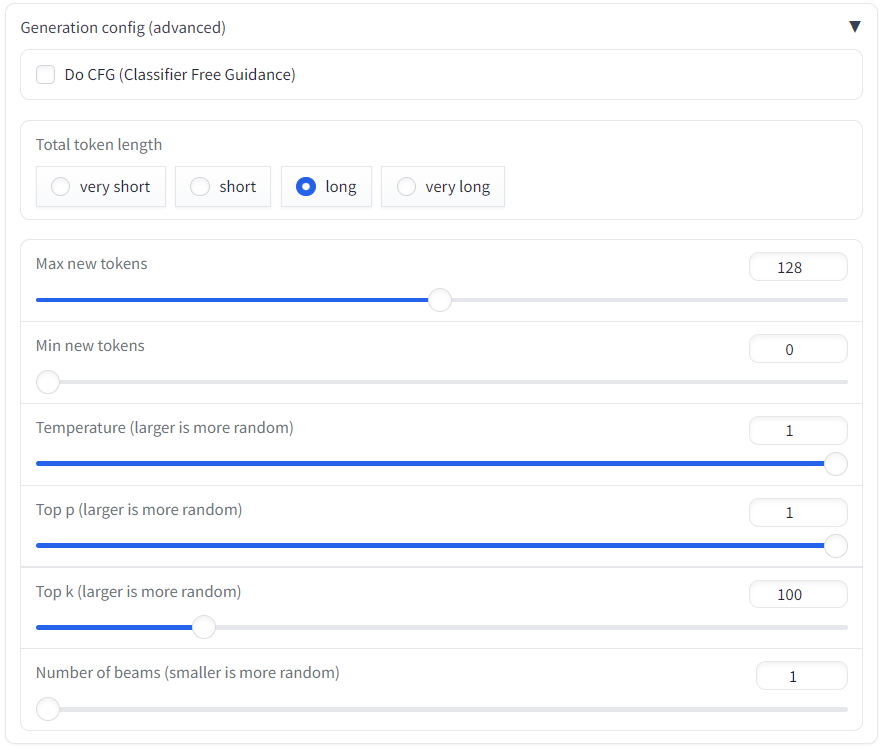The width and height of the screenshot is (883, 748).
Task: Click the Max new tokens number field
Action: (797, 267)
